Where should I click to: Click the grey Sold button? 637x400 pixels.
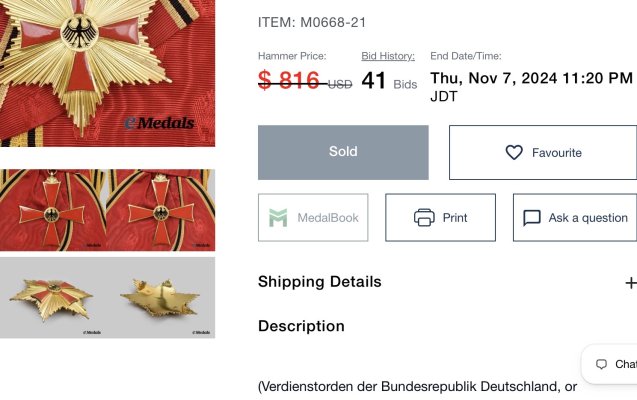click(343, 152)
